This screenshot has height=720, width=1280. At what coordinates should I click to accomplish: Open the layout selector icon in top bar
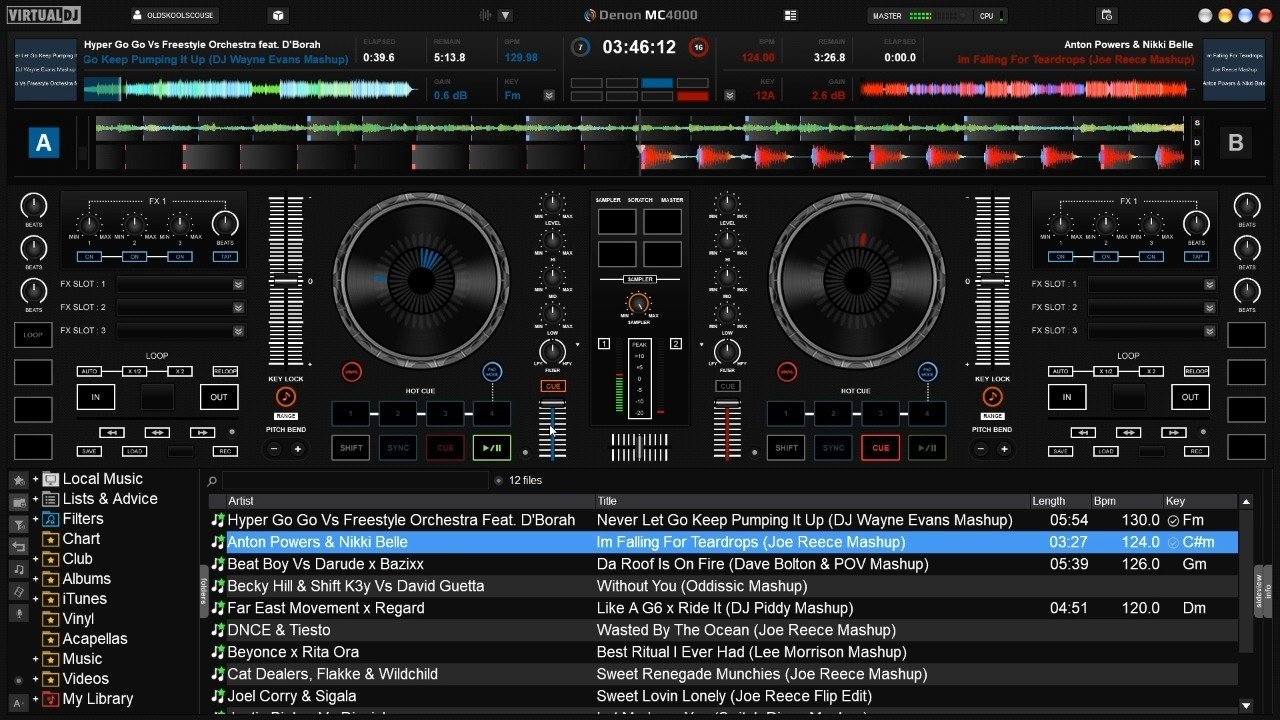point(791,15)
